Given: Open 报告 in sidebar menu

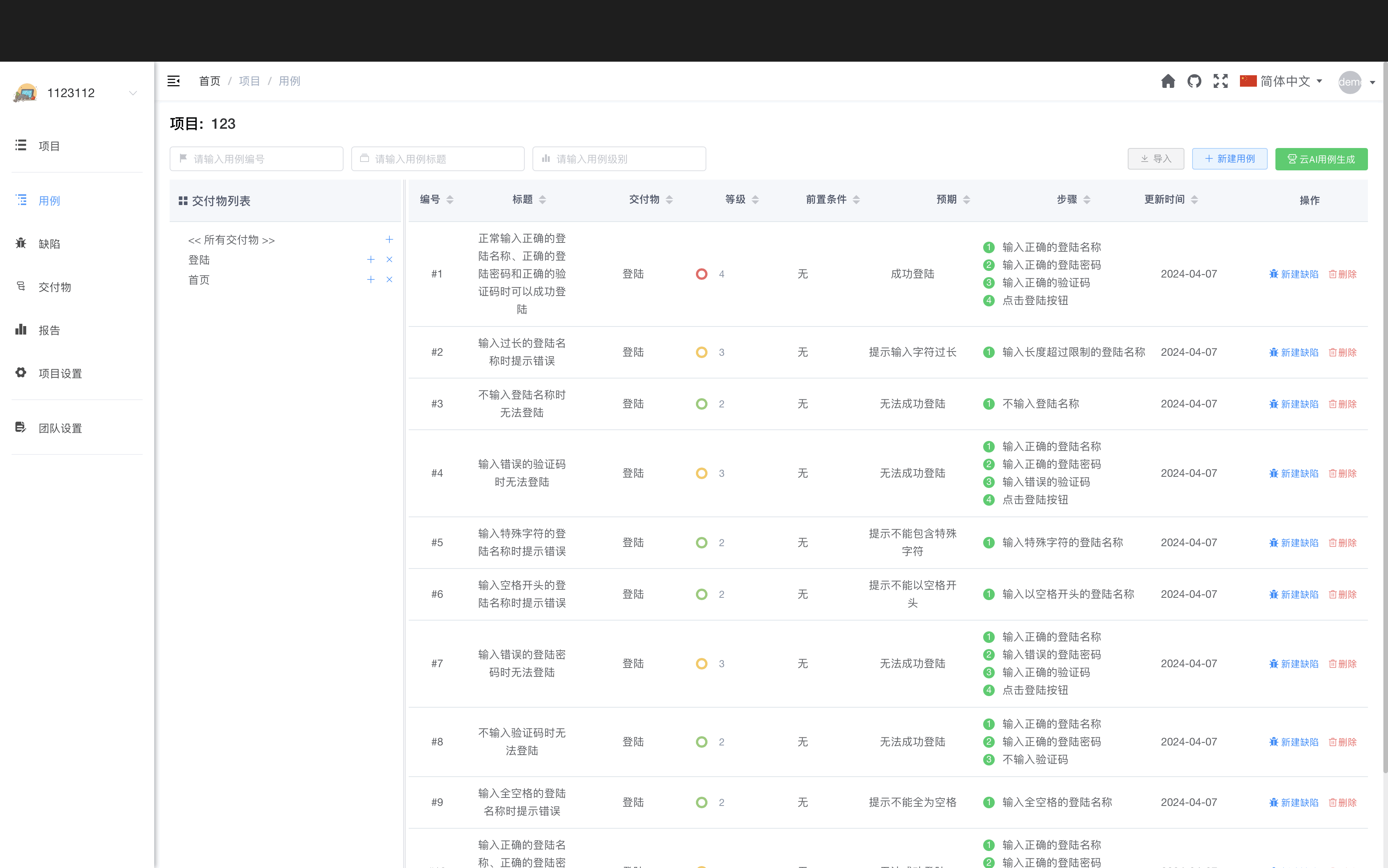Looking at the screenshot, I should click(x=49, y=330).
